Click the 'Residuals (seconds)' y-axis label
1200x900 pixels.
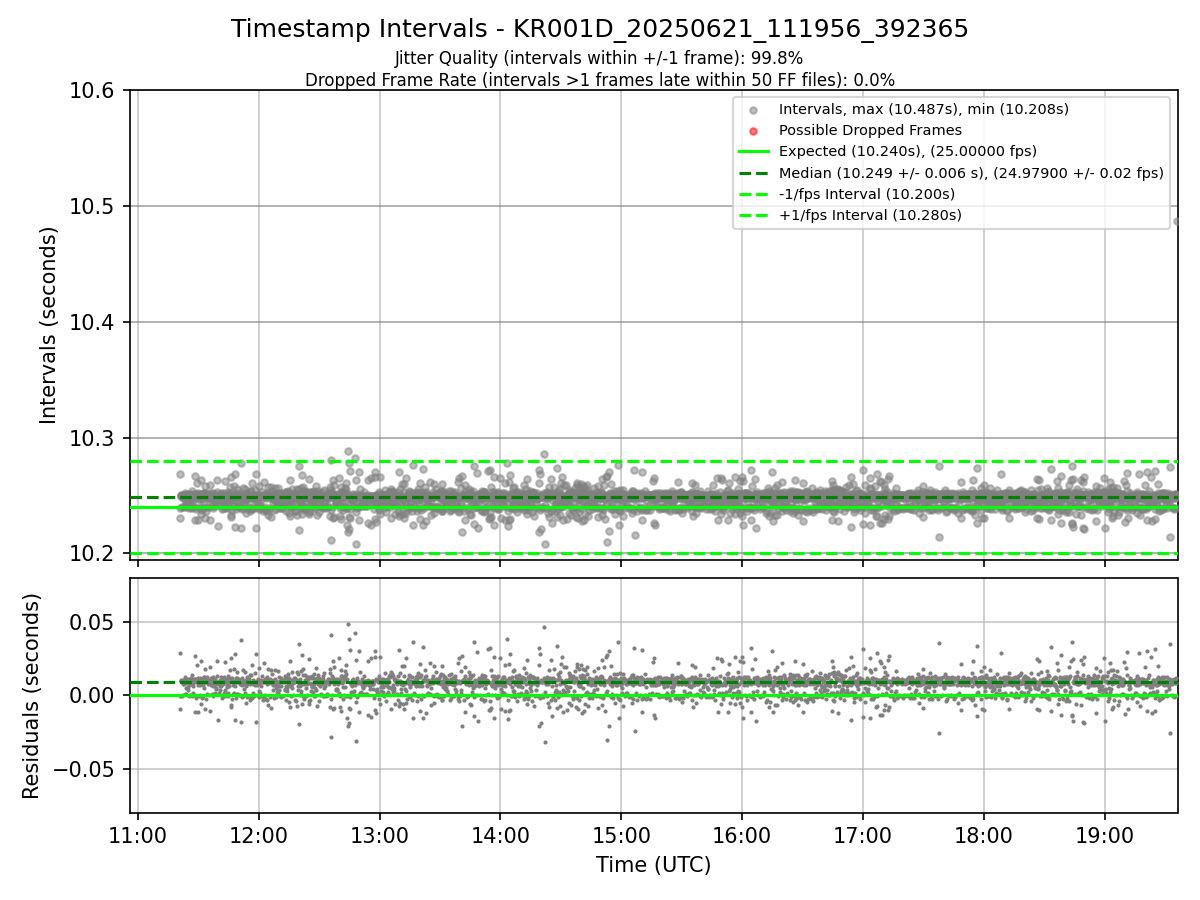coord(32,696)
